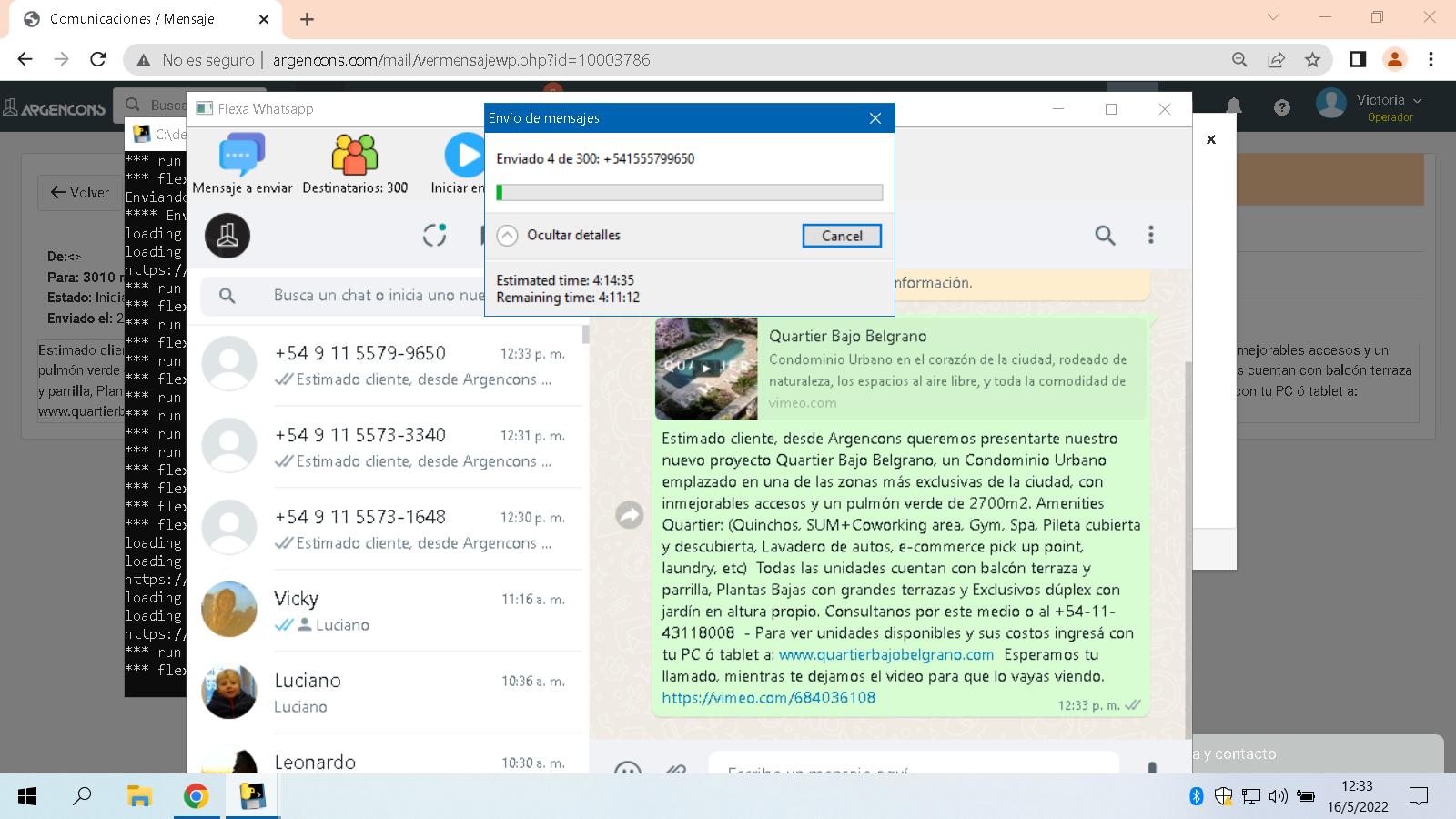Open Windows taskbar search
Image resolution: width=1456 pixels, height=819 pixels.
82,796
